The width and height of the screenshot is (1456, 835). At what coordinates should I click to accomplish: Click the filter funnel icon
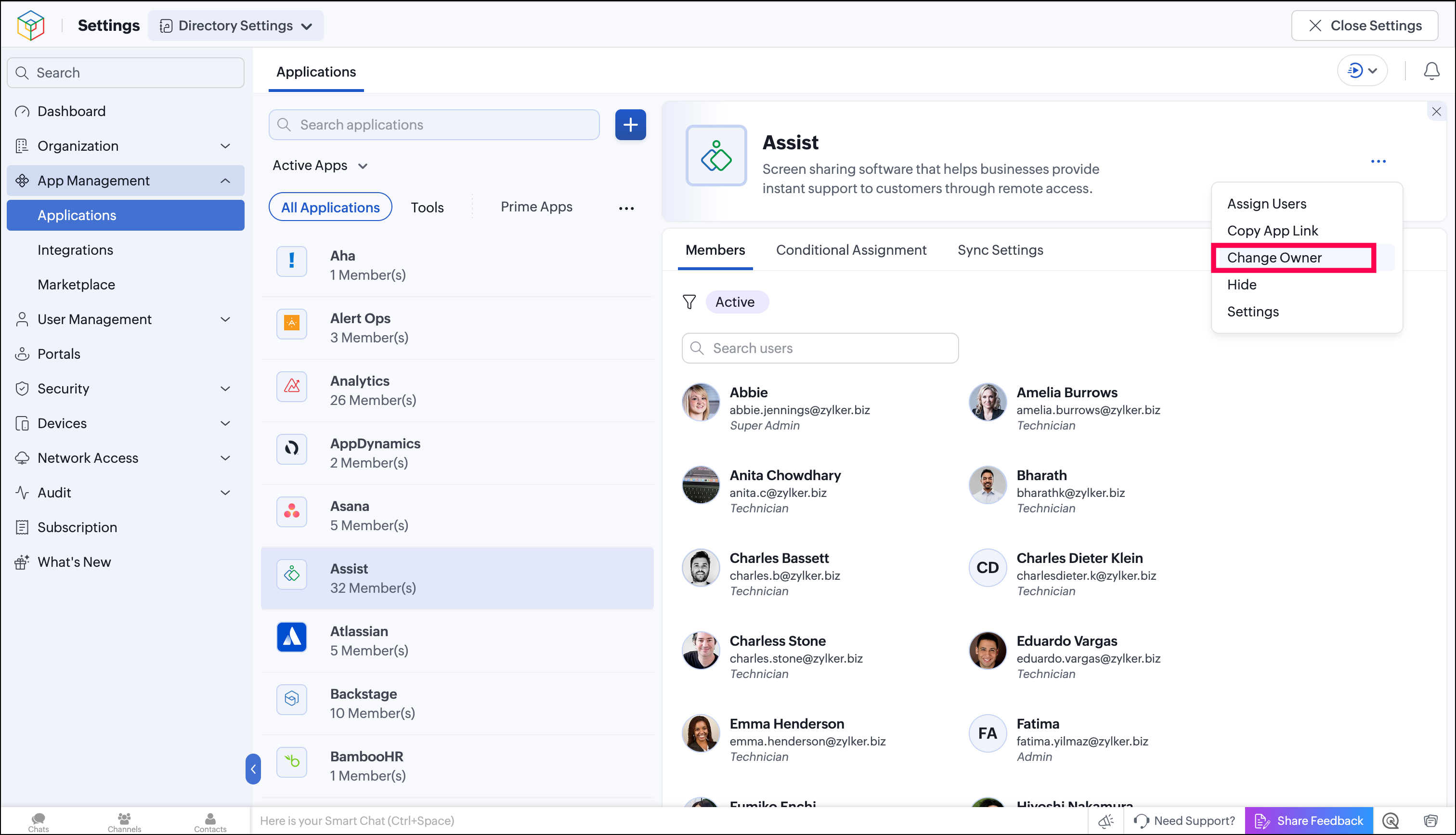tap(689, 301)
